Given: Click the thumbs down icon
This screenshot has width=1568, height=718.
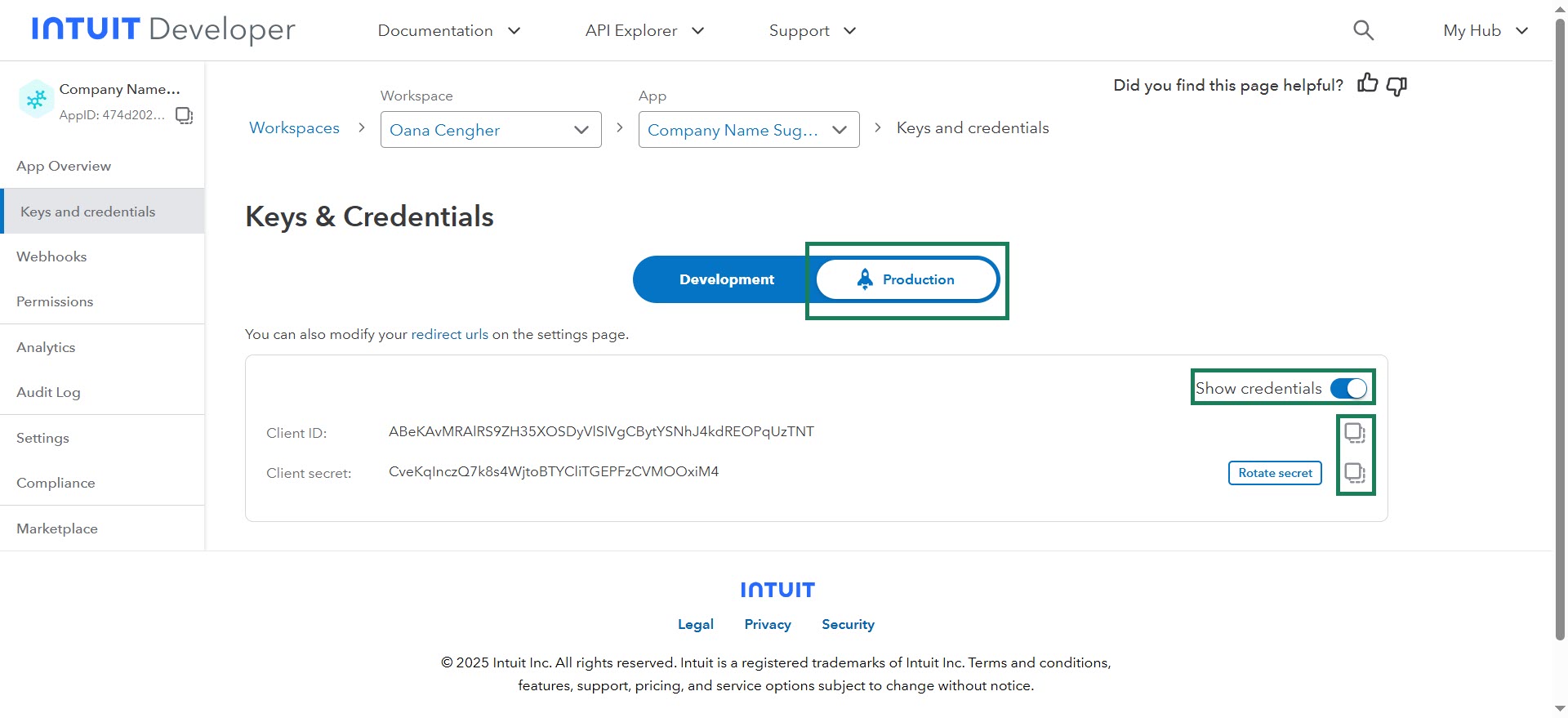Looking at the screenshot, I should tap(1396, 85).
